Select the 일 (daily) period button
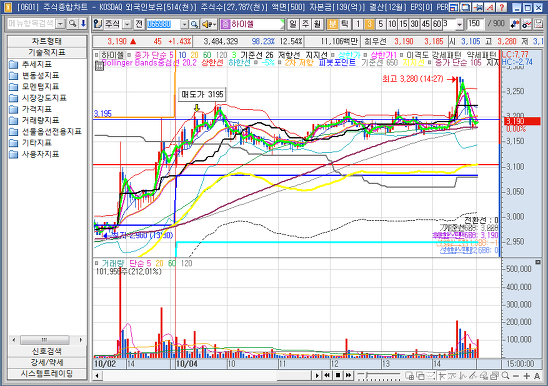This screenshot has height=386, width=548. click(293, 24)
